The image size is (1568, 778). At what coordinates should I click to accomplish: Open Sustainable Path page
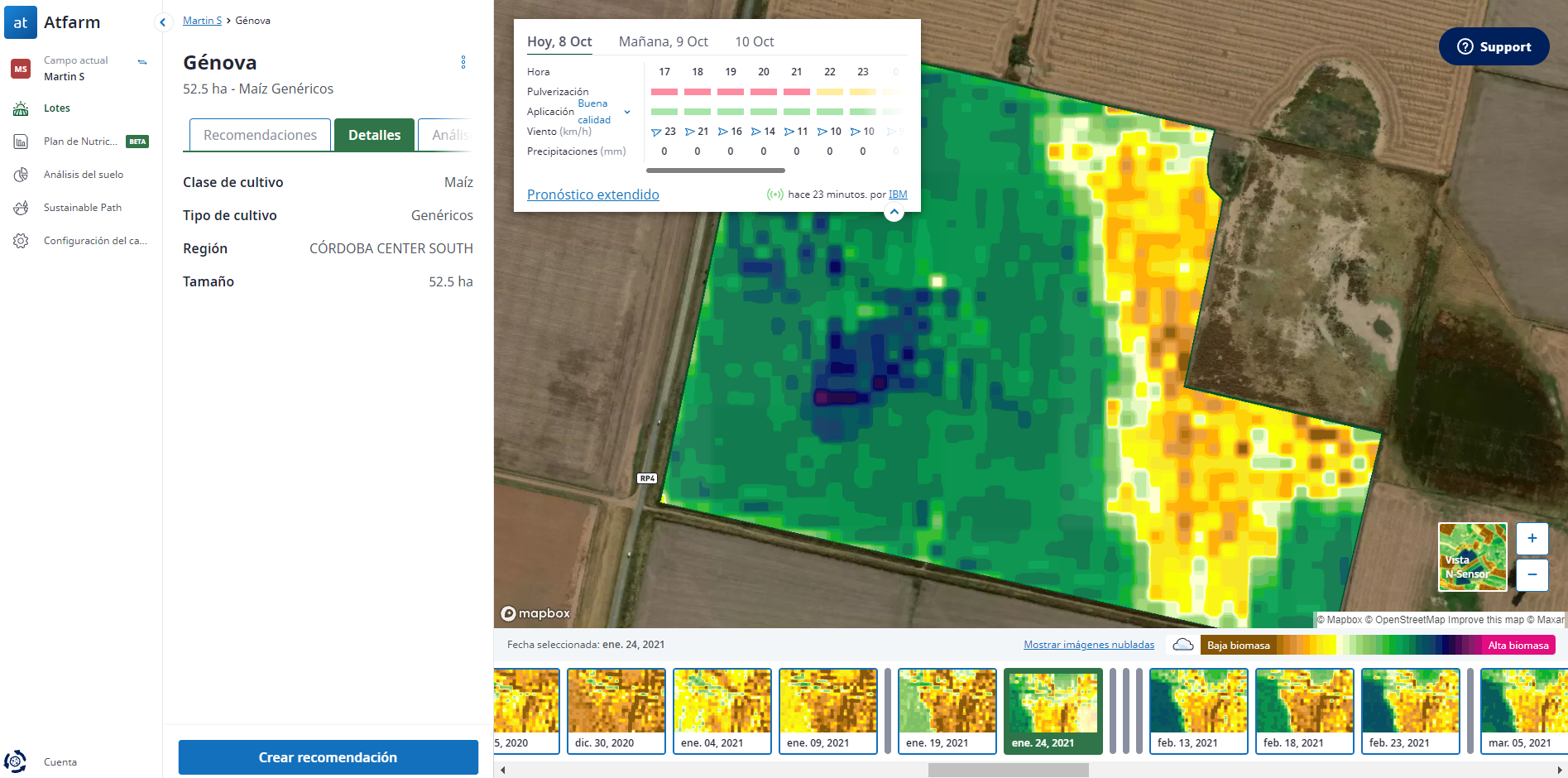tap(82, 208)
